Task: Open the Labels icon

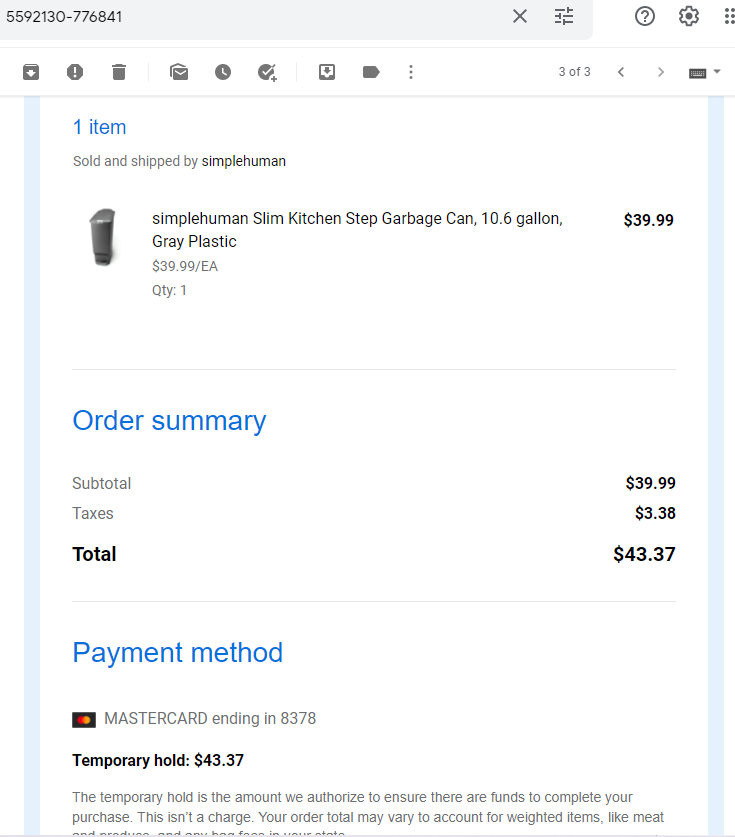Action: [x=371, y=72]
